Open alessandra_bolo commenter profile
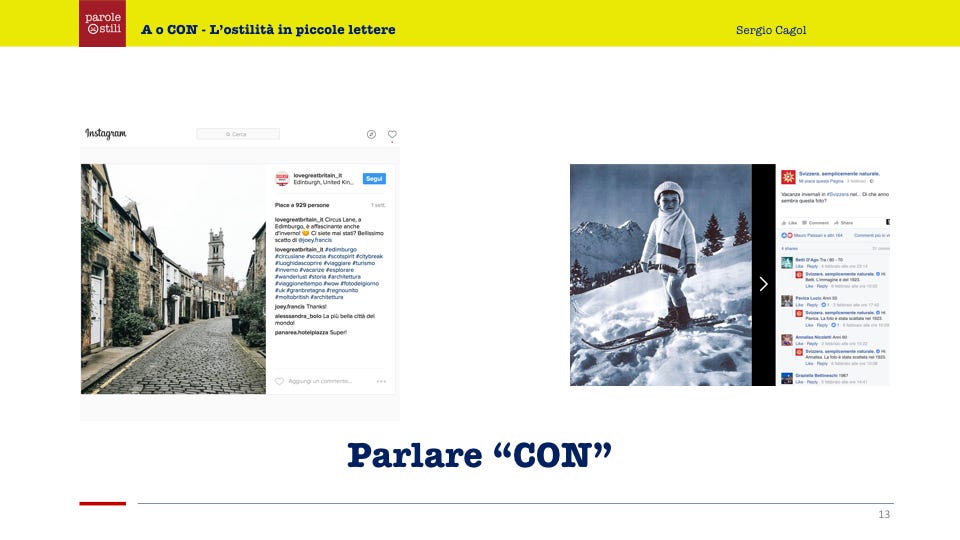Viewport: 960px width, 540px height. (298, 316)
